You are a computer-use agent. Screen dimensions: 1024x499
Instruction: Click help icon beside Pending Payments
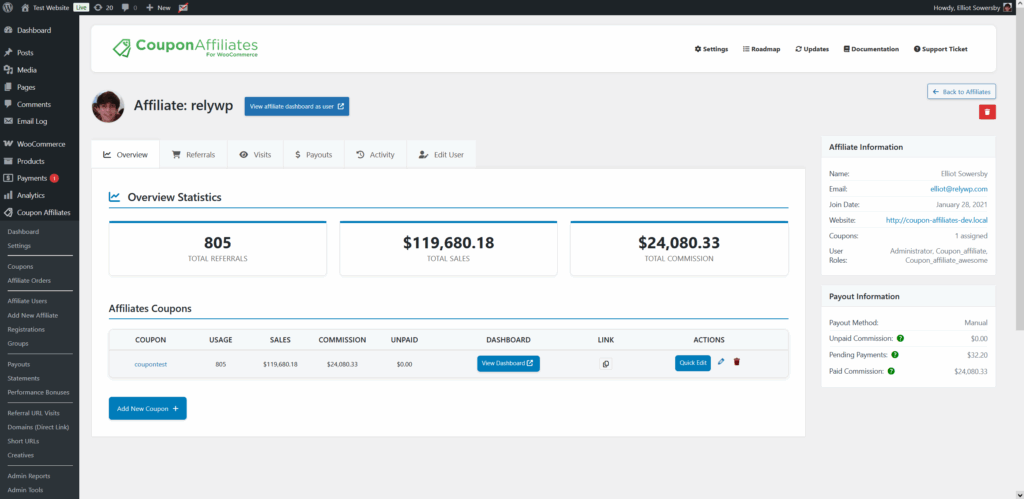[895, 355]
